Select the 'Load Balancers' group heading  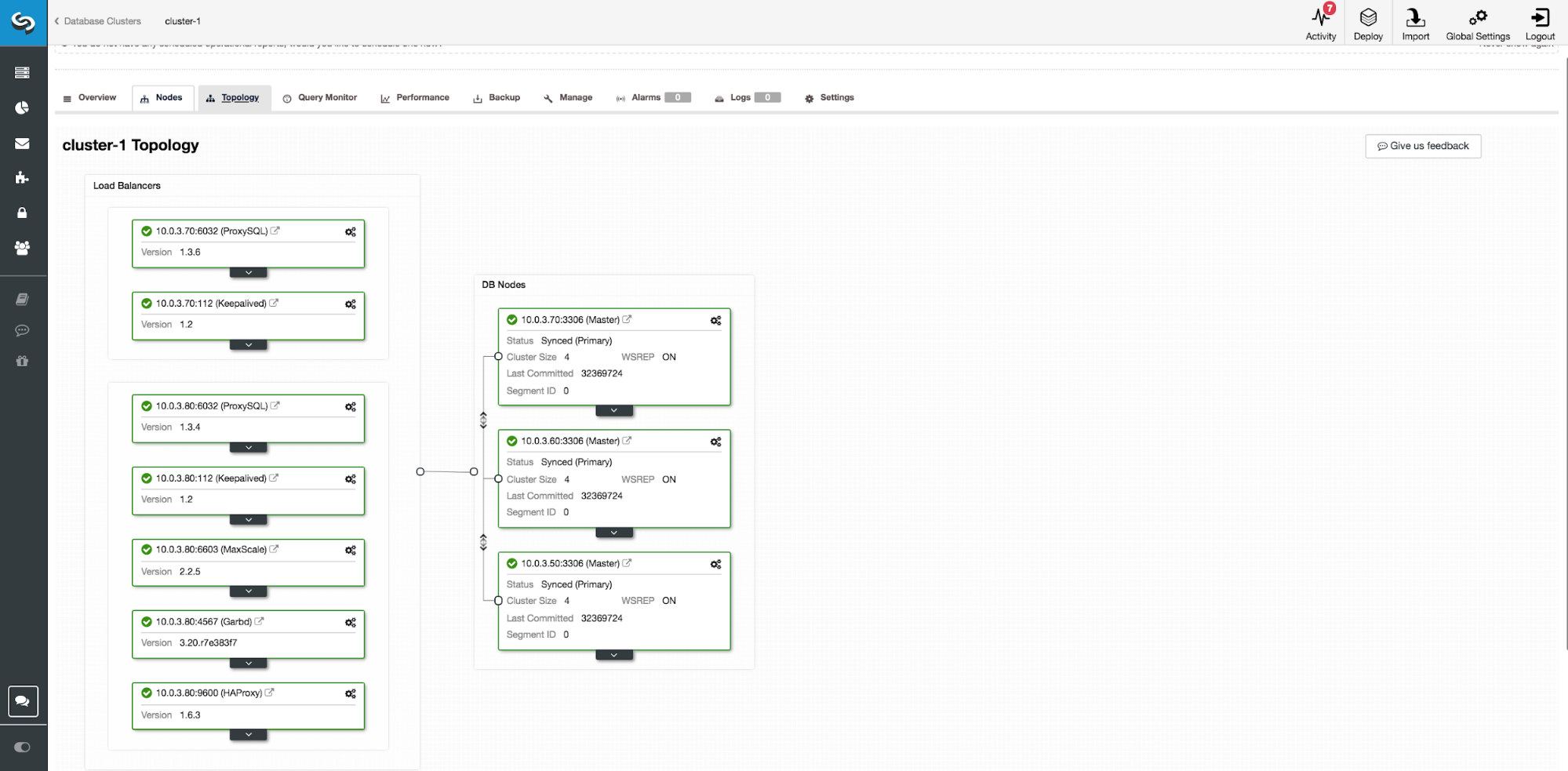127,186
